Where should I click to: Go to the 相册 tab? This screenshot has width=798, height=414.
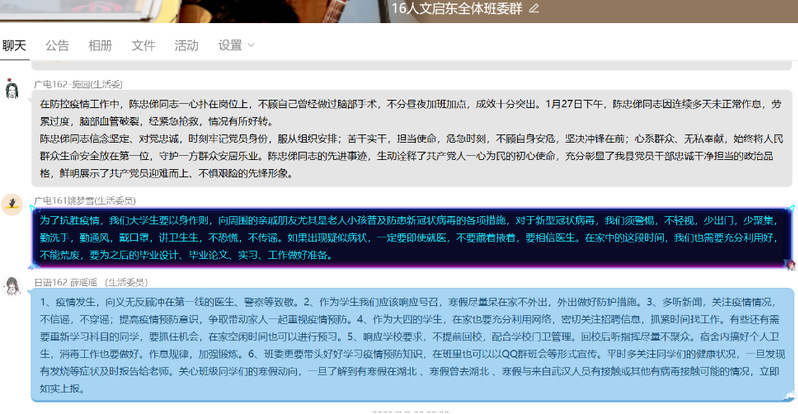tap(100, 45)
